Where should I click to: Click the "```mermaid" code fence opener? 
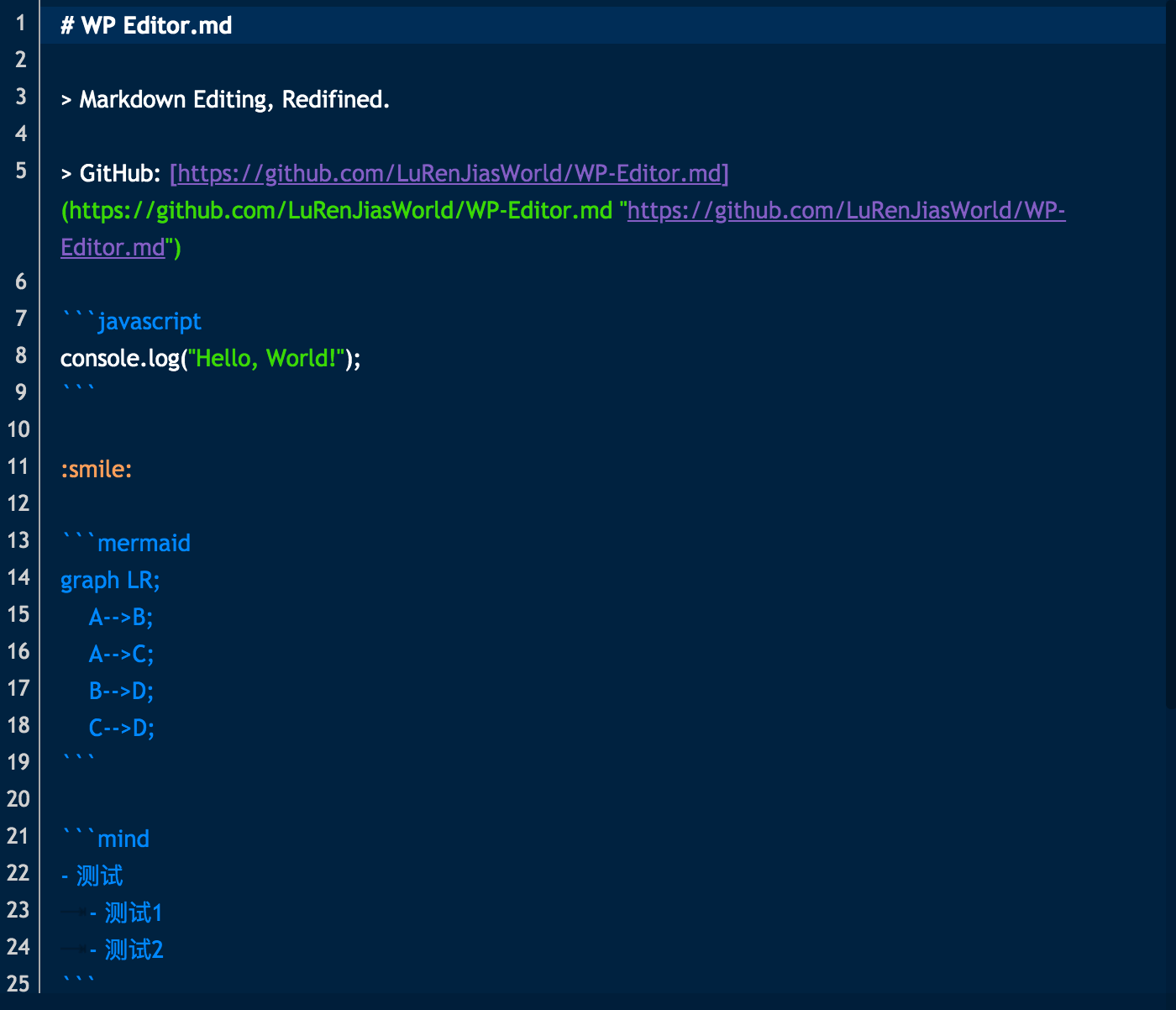(x=126, y=543)
